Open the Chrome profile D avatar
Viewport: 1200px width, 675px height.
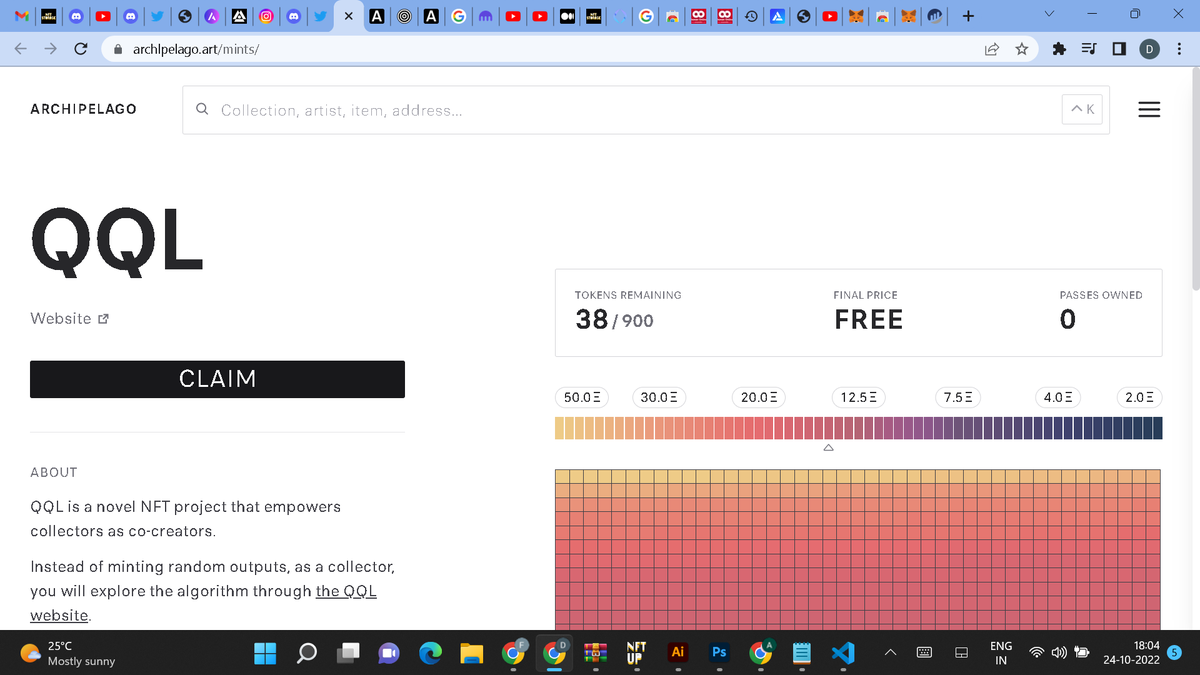1150,48
